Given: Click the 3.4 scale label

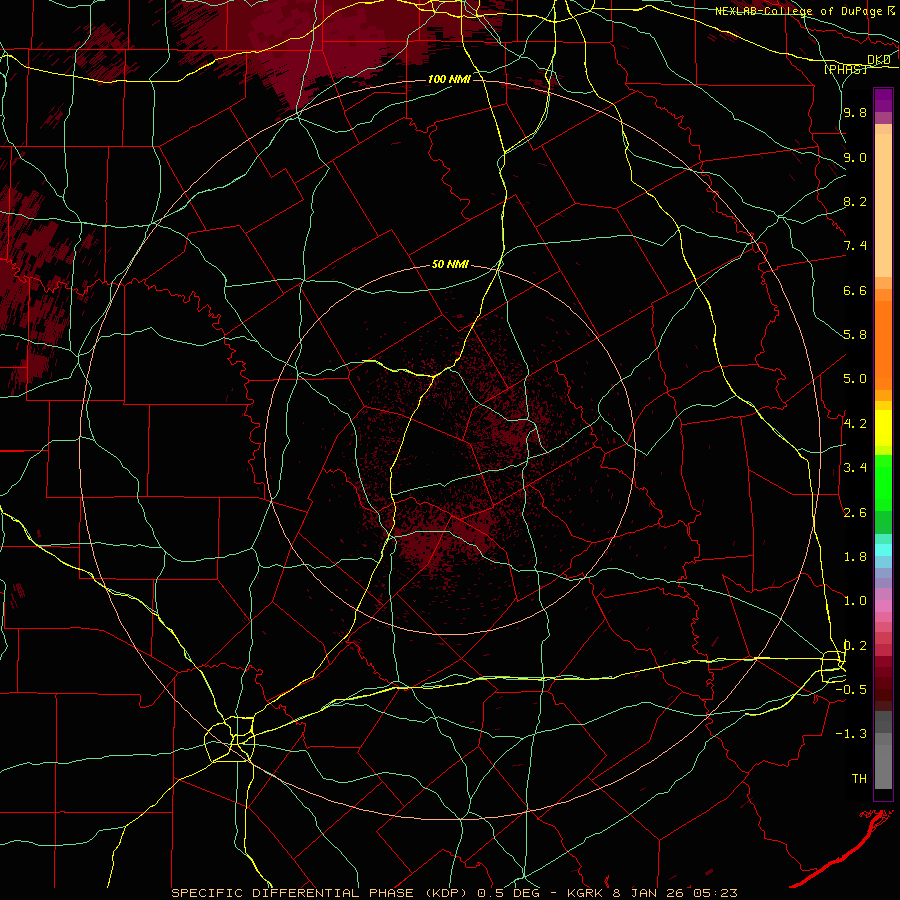Looking at the screenshot, I should pyautogui.click(x=855, y=468).
